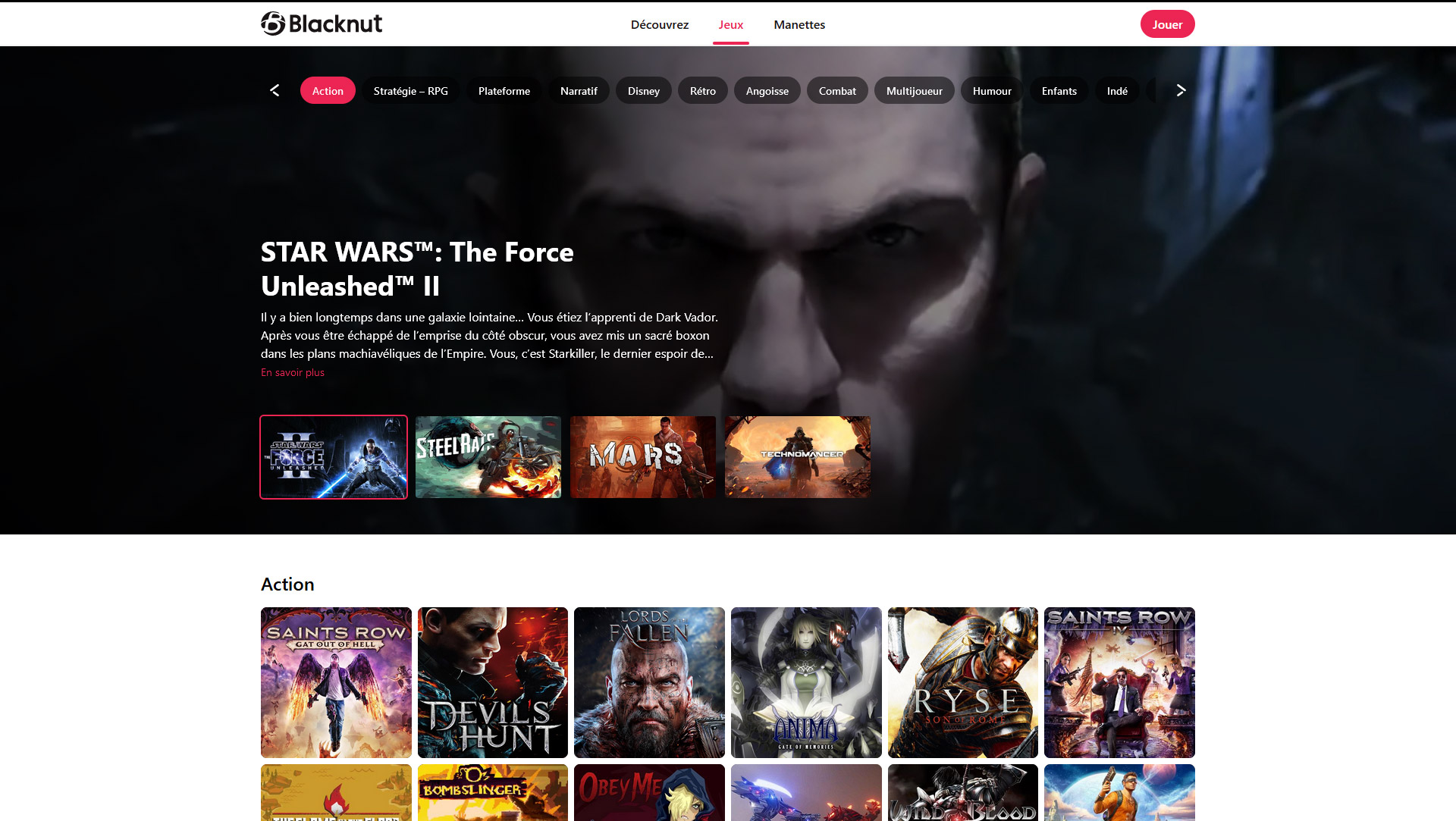This screenshot has height=821, width=1456.
Task: Select the Stratégie – RPG category
Action: [x=410, y=90]
